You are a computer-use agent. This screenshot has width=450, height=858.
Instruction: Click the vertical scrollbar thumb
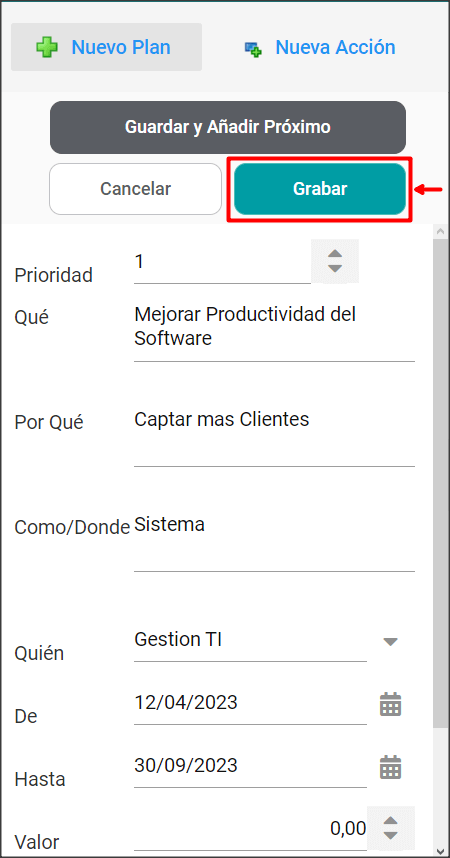[440, 482]
